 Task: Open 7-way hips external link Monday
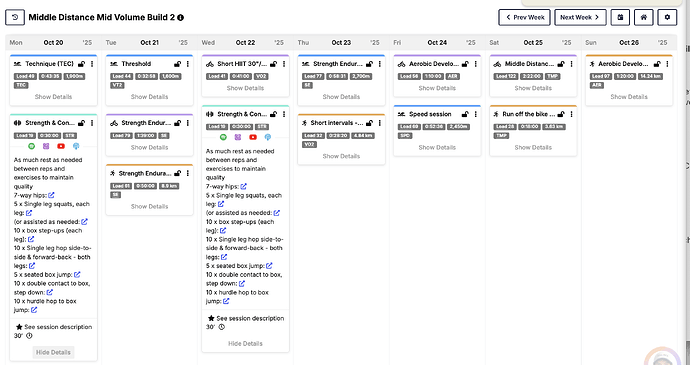51,195
